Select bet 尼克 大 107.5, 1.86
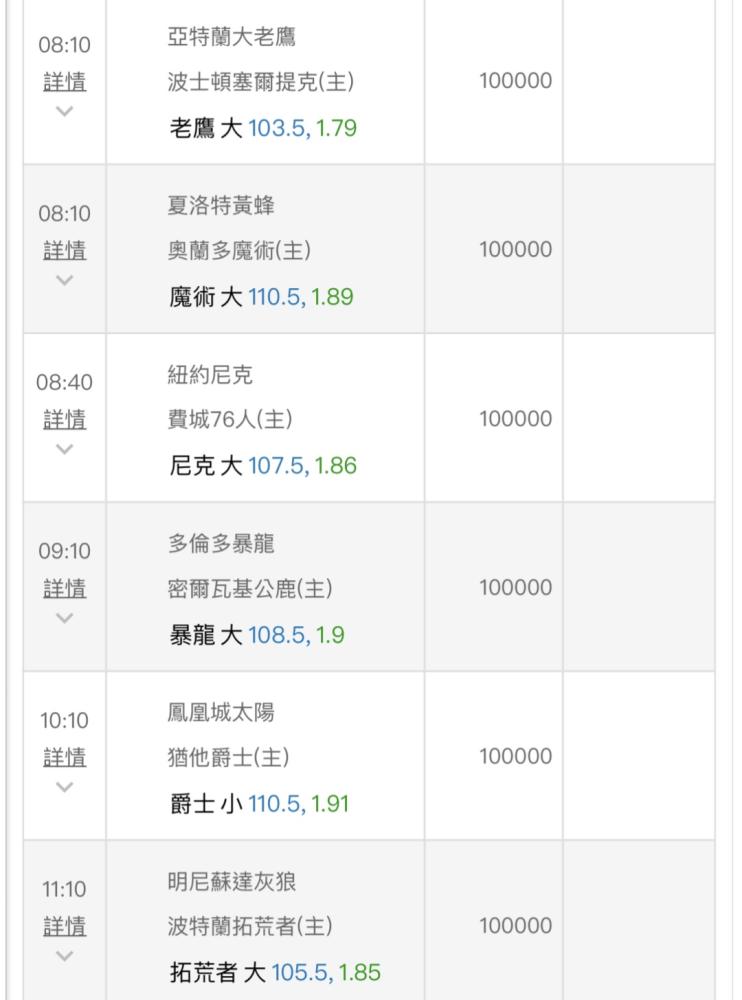Screen dimensions: 742x1000 pos(263,466)
